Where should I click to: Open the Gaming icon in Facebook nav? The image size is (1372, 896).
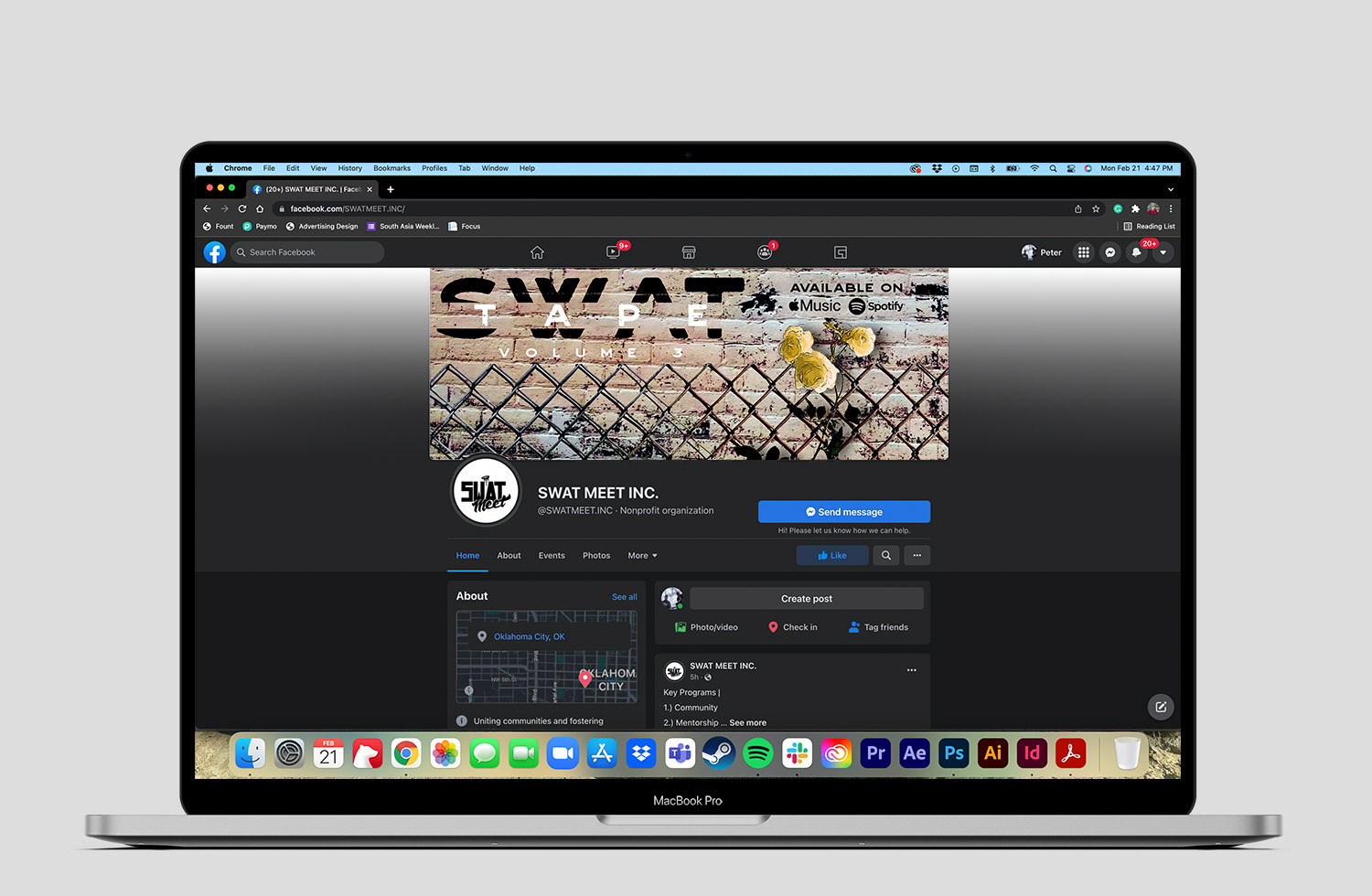[x=841, y=252]
